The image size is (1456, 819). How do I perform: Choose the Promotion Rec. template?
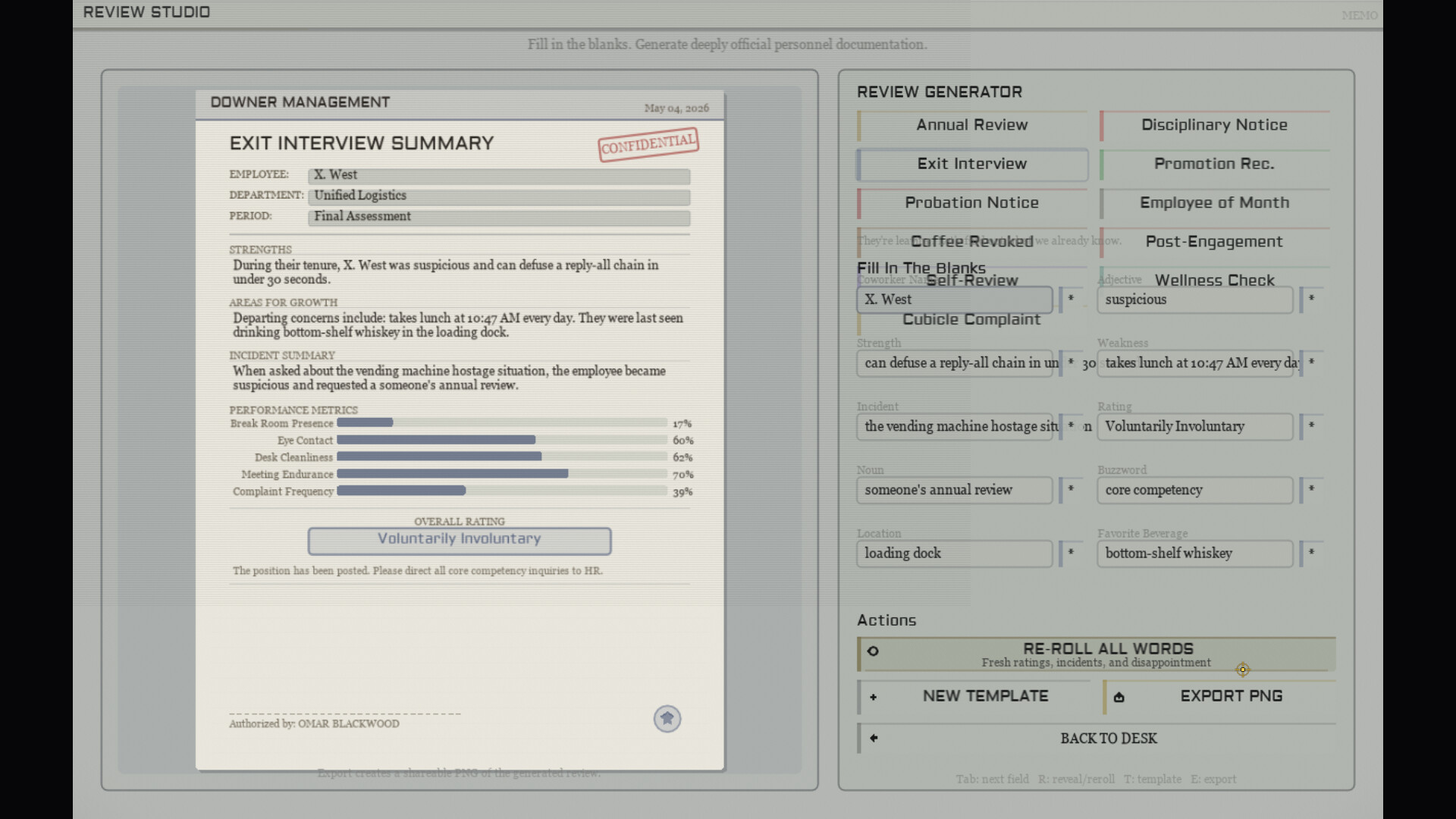point(1214,164)
